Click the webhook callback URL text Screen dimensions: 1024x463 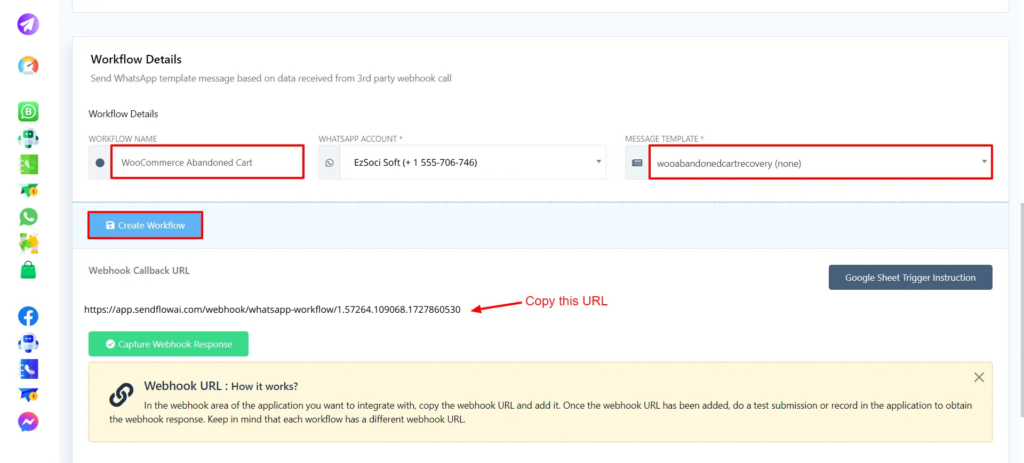tap(272, 310)
